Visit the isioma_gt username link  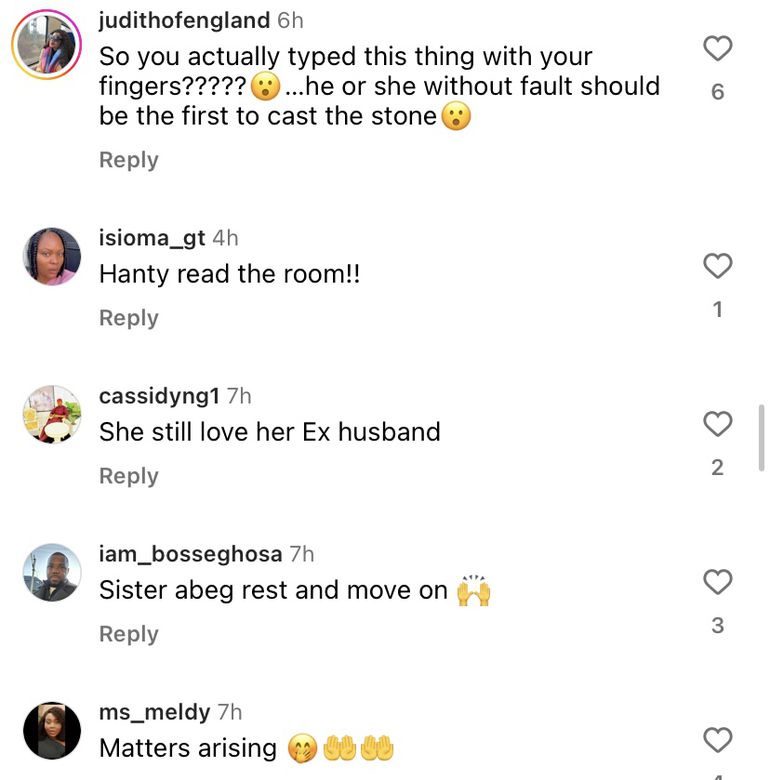152,238
